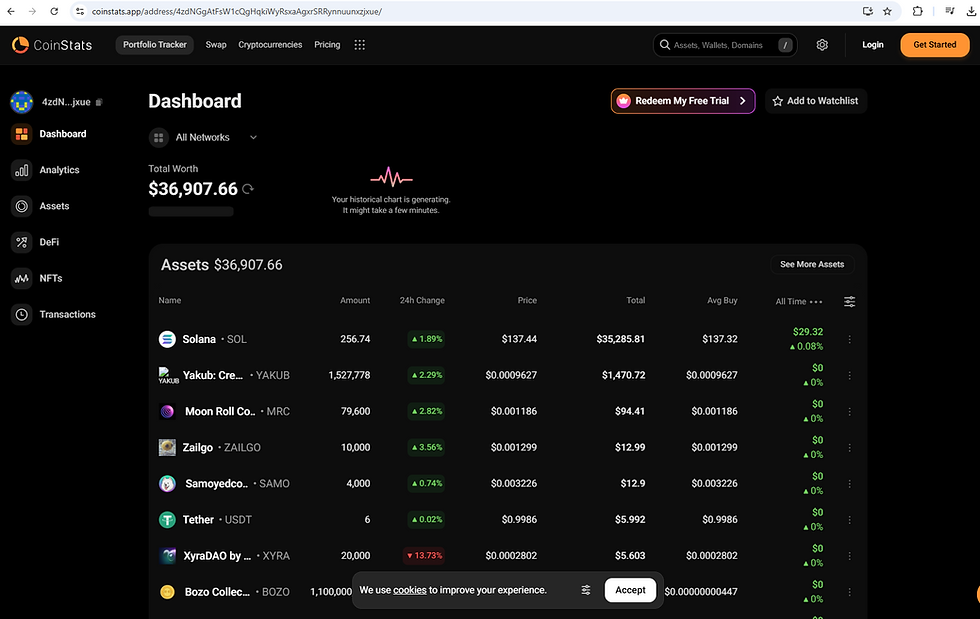Open Zailgo row three-dot menu

click(849, 448)
